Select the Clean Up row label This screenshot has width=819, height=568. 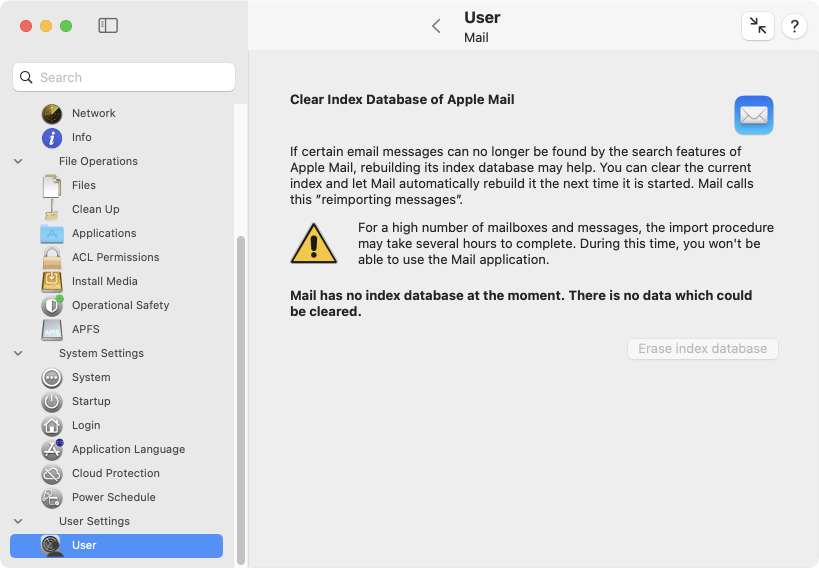(x=96, y=210)
